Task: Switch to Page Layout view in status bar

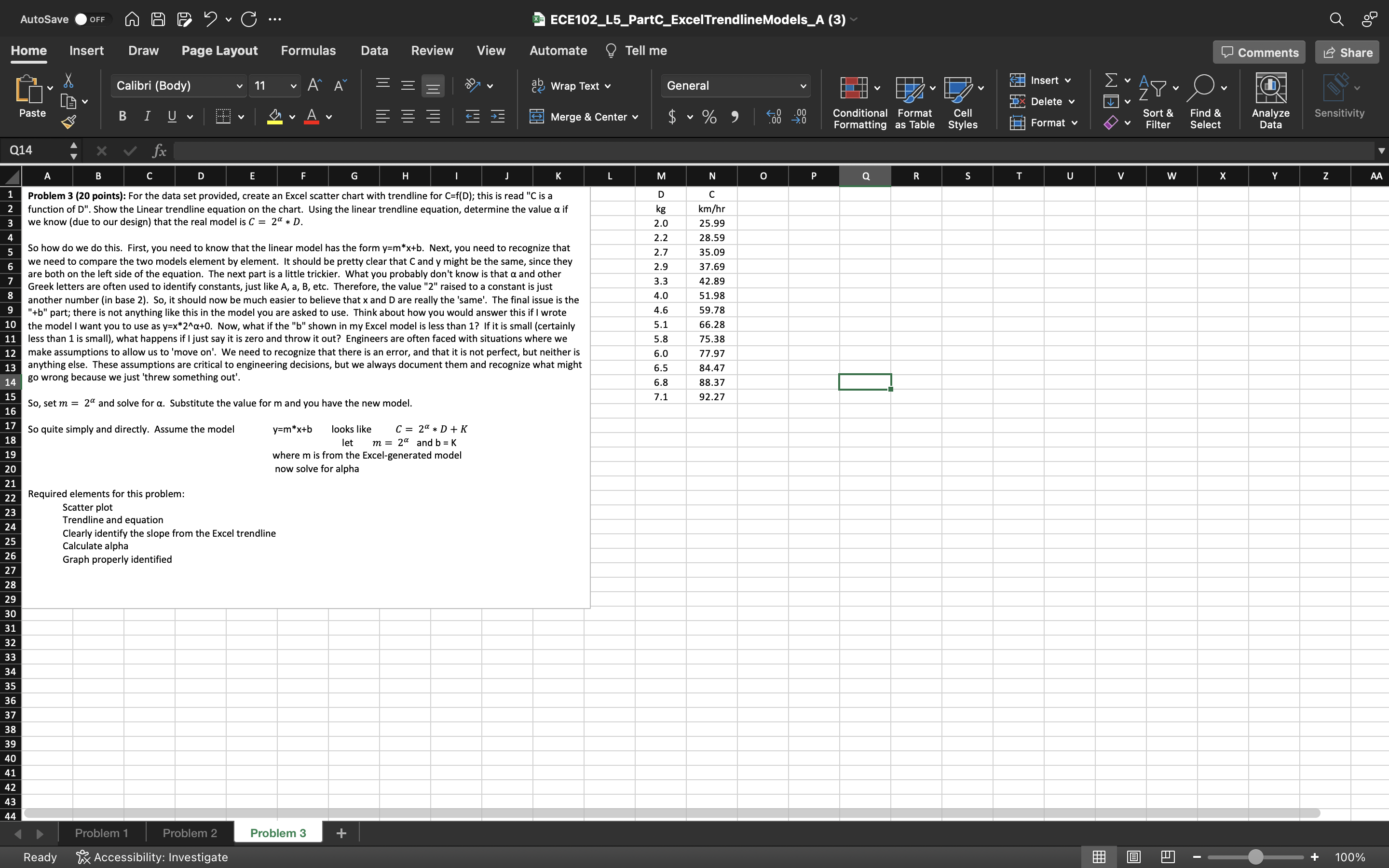Action: pyautogui.click(x=1133, y=856)
